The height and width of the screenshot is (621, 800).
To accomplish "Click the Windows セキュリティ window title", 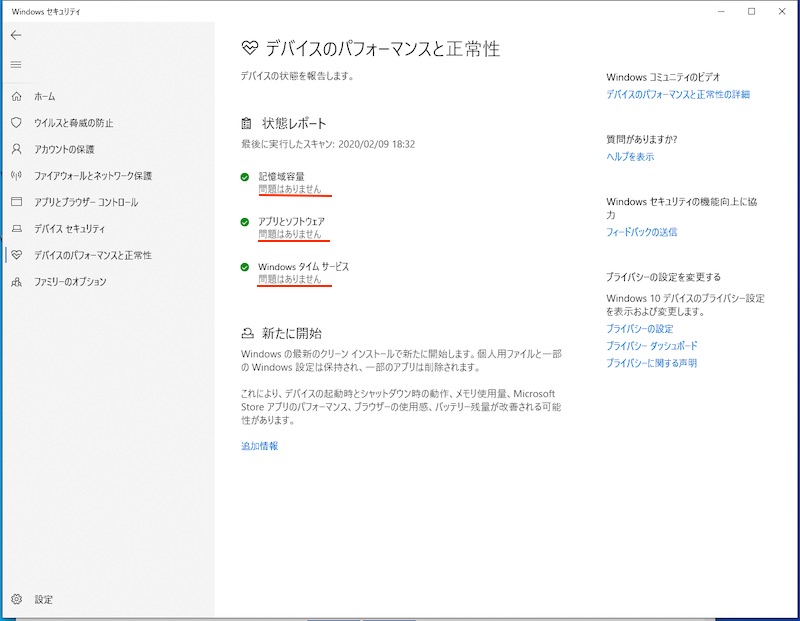I will click(x=46, y=11).
